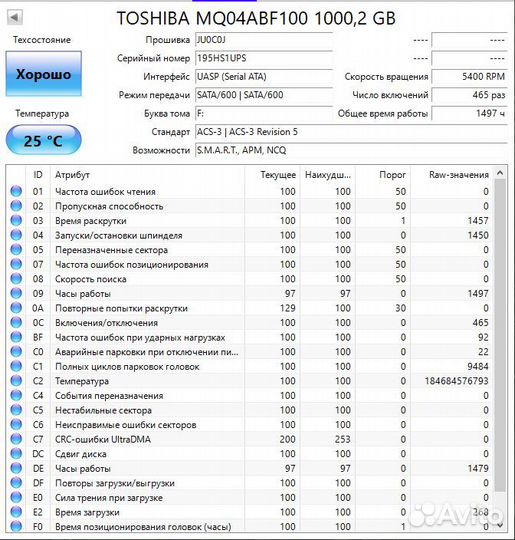Click the Скорость вращения label
Screen dimensions: 515x540
pos(386,77)
